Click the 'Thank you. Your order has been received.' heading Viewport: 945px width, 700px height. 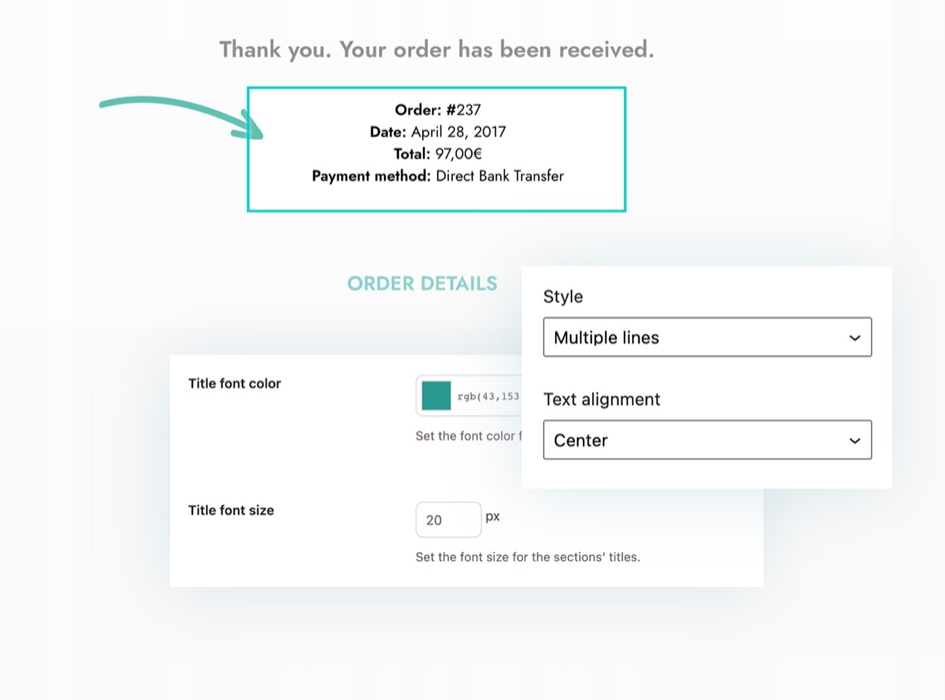(x=436, y=49)
